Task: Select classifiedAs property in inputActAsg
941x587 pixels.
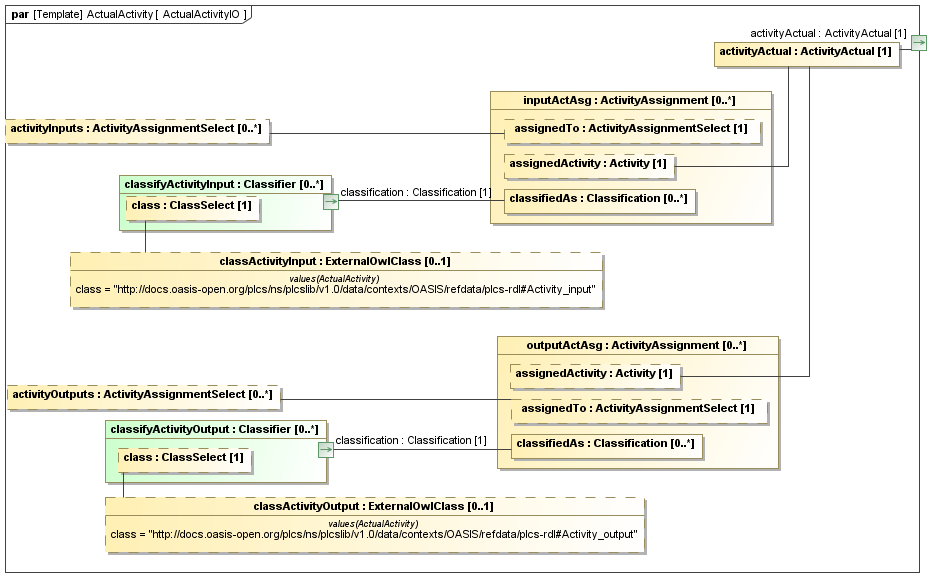Action: pos(597,198)
